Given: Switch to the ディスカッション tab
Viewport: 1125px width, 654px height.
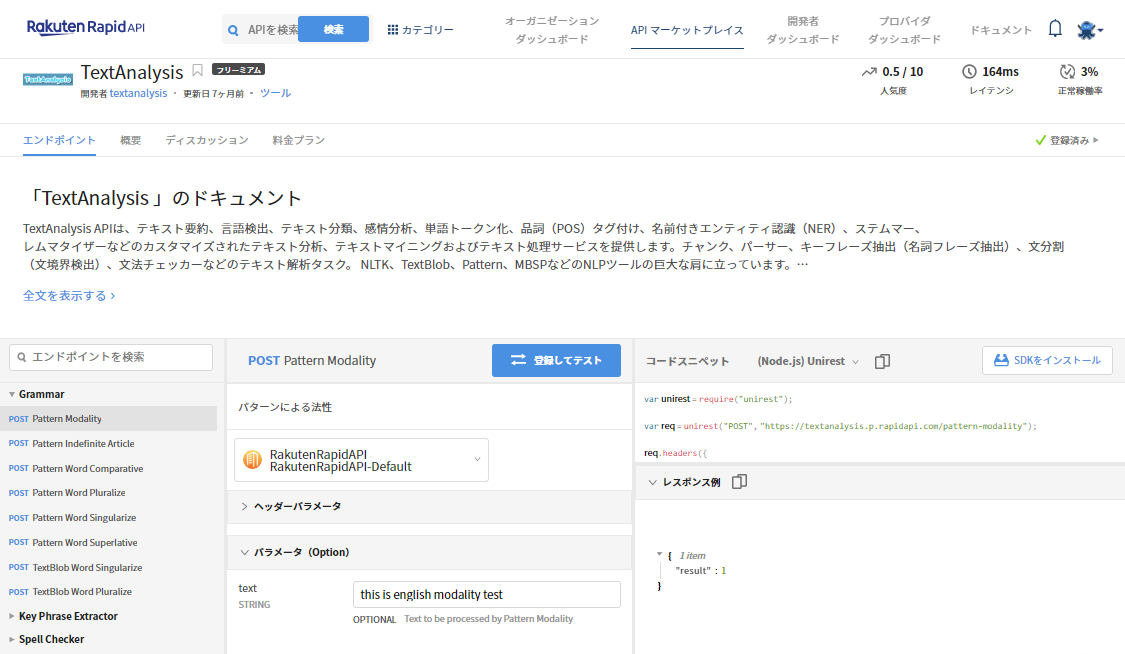Looking at the screenshot, I should click(207, 141).
